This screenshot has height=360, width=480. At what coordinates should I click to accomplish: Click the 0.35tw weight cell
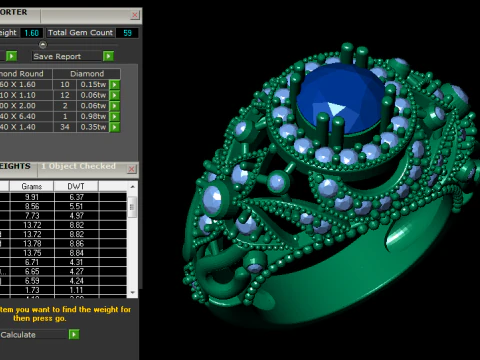coord(93,127)
